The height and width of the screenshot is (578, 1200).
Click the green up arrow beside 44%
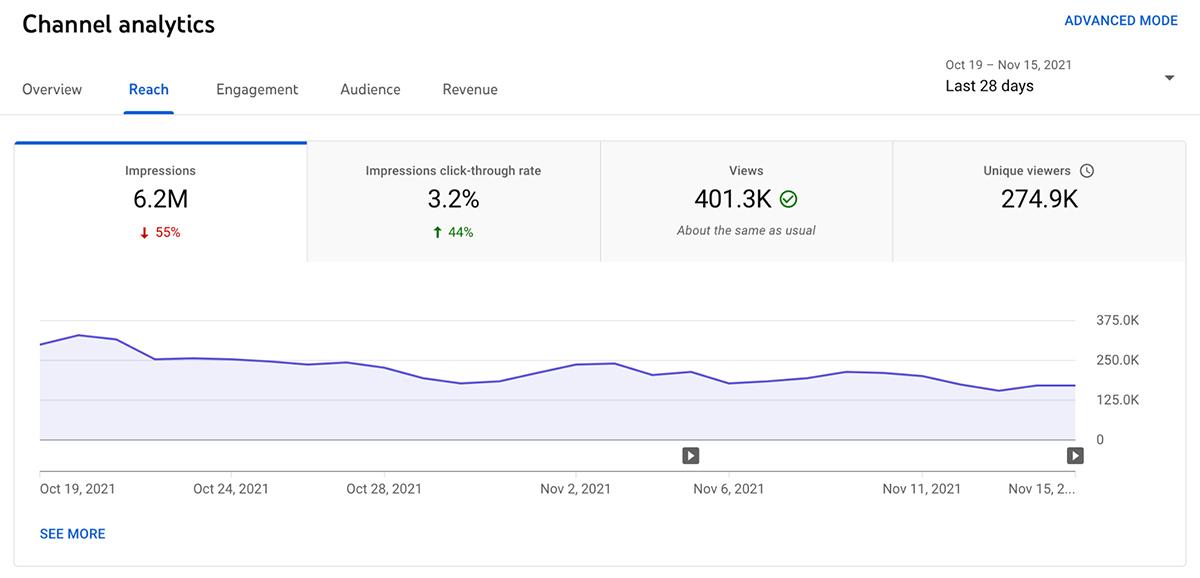pyautogui.click(x=436, y=231)
